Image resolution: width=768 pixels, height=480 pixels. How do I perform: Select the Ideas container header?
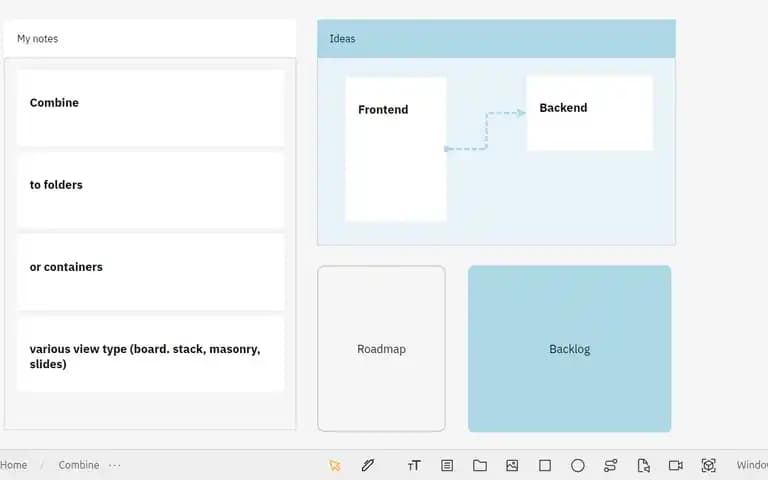pos(496,39)
